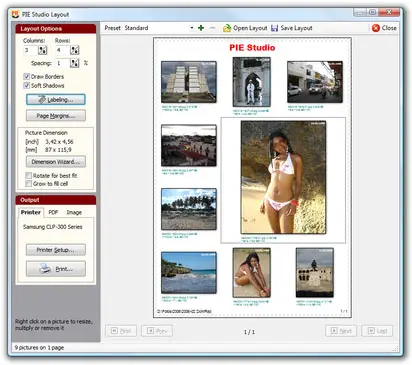The height and width of the screenshot is (365, 412).
Task: Select the street with cars thumbnail
Action: pyautogui.click(x=315, y=82)
